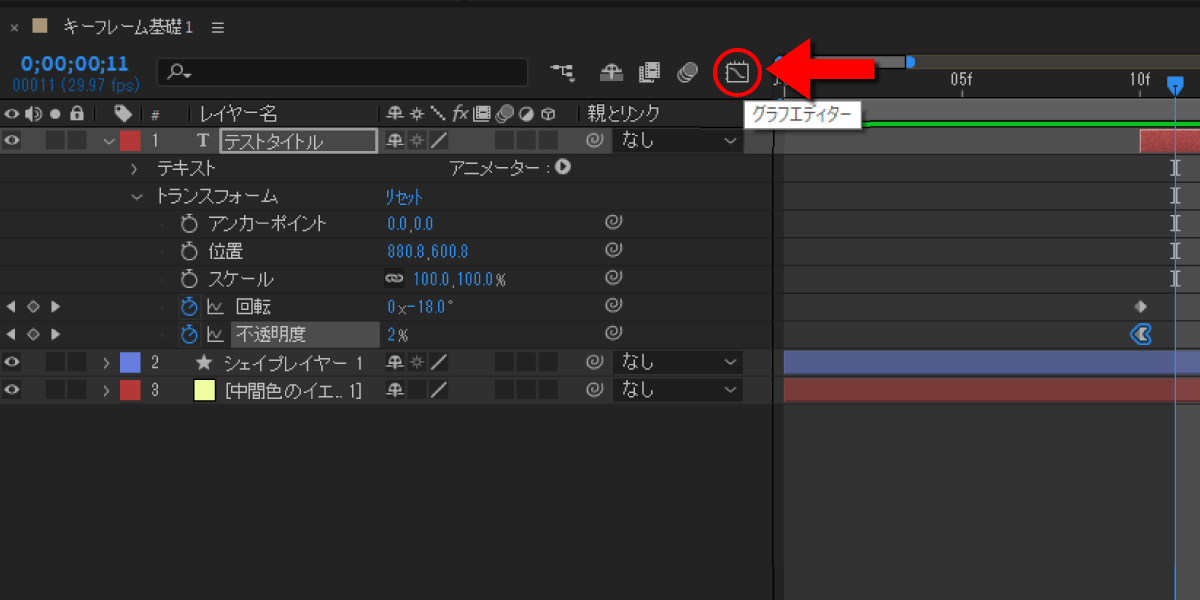This screenshot has height=600, width=1200.
Task: Toggle shy switch on テストタイトル layer
Action: click(395, 141)
